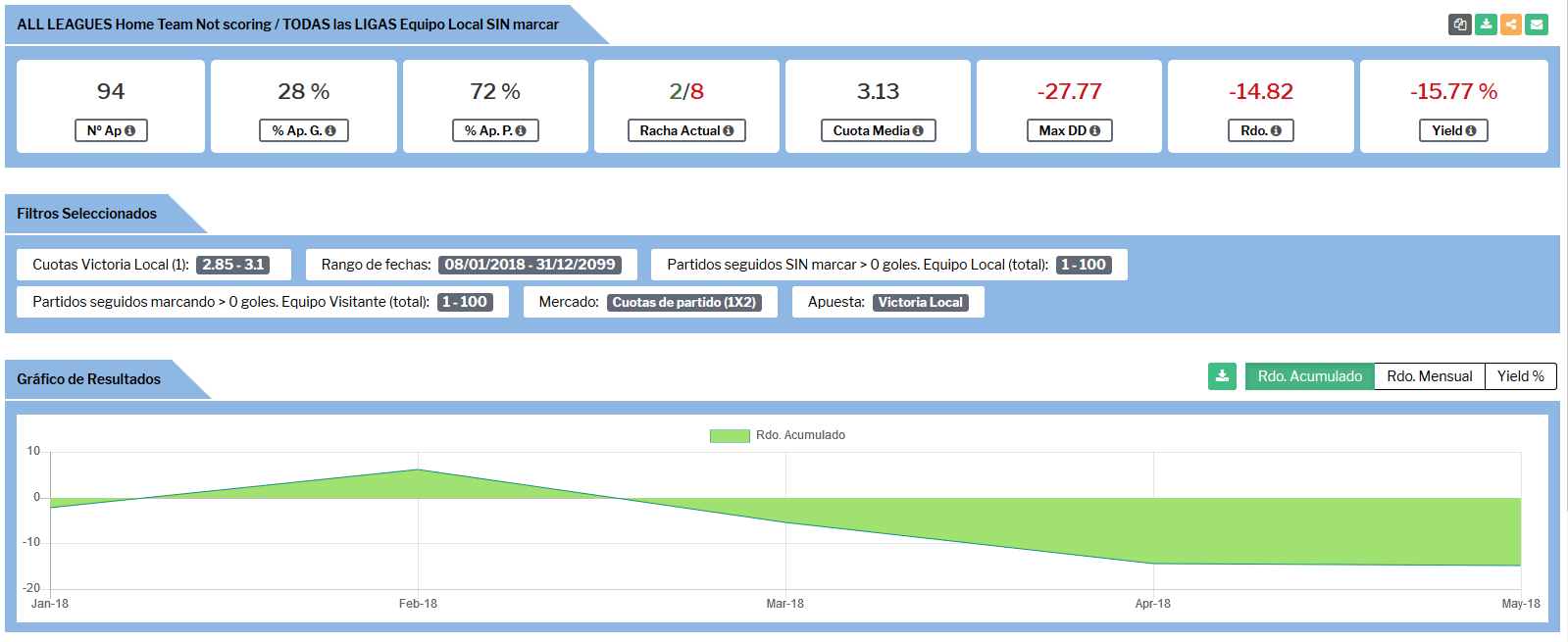This screenshot has width=1568, height=642.
Task: Toggle Rdo. Acumulado legend swatch in chart
Action: 730,435
